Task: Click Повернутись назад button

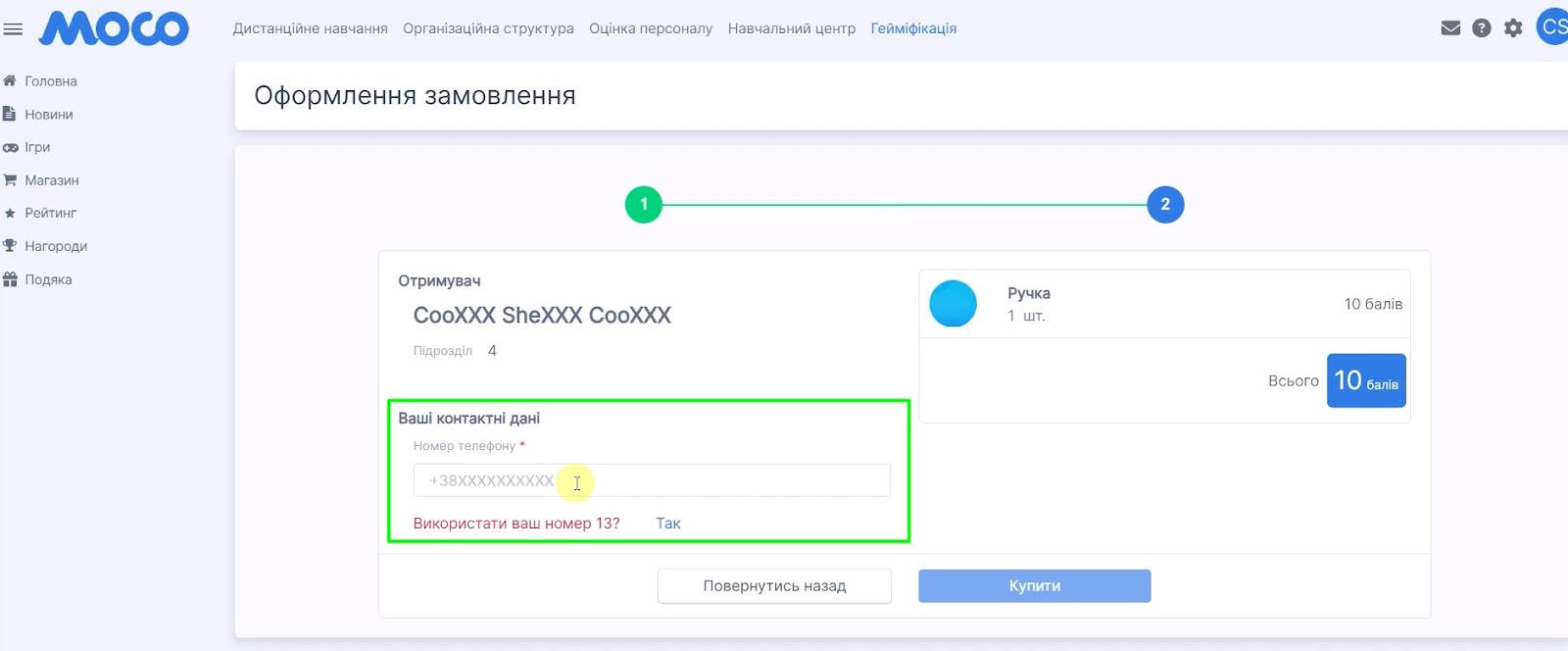Action: coord(774,586)
